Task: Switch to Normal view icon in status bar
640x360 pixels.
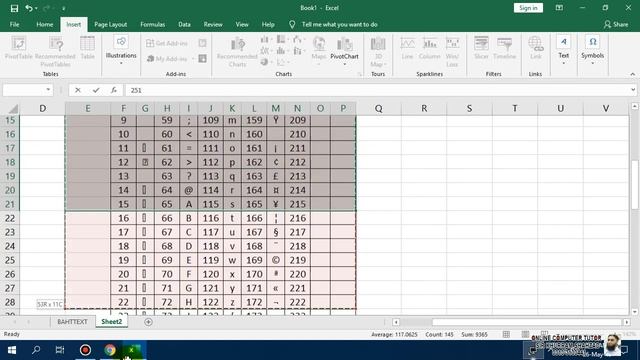Action: click(x=506, y=334)
